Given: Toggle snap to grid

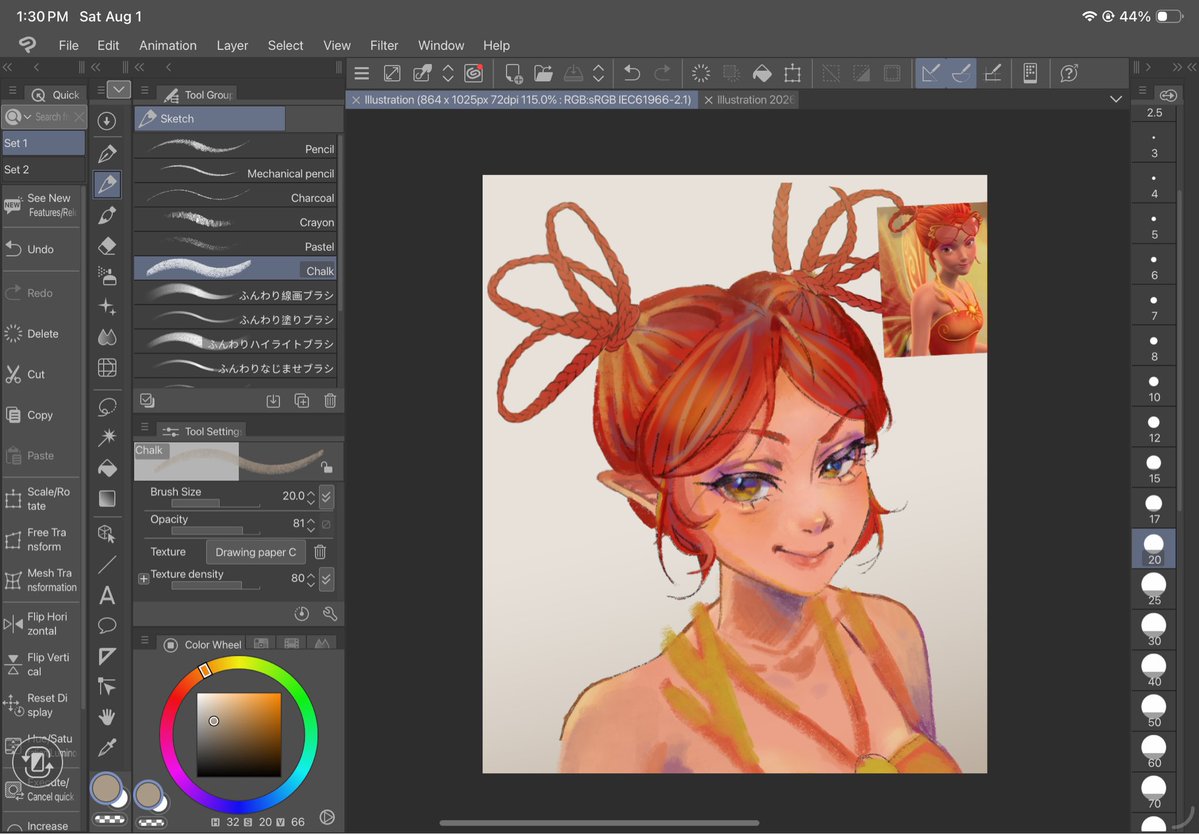Looking at the screenshot, I should coord(993,73).
